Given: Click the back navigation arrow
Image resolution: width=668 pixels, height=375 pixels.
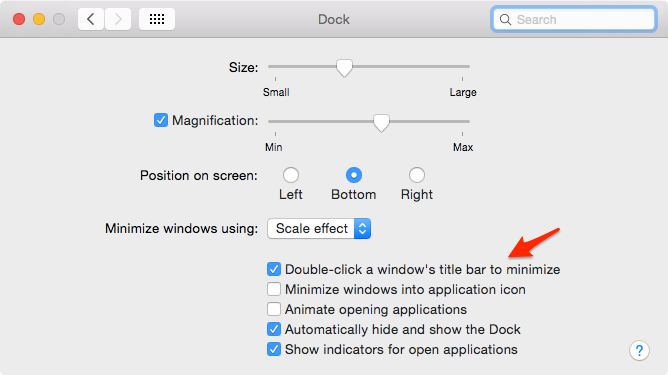Looking at the screenshot, I should pos(91,19).
